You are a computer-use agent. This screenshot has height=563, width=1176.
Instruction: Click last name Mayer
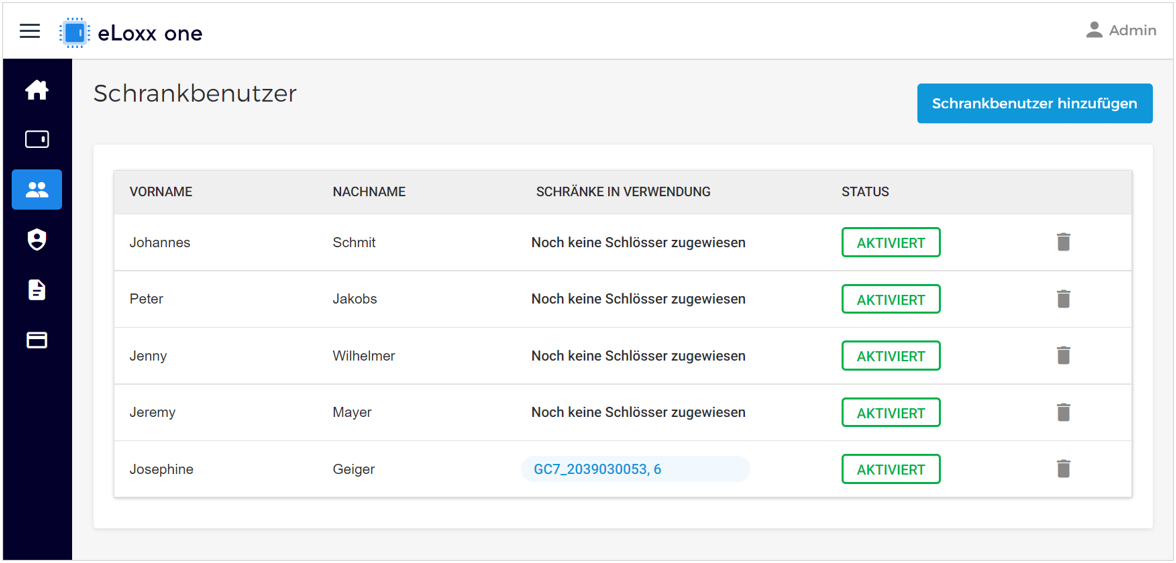click(352, 412)
